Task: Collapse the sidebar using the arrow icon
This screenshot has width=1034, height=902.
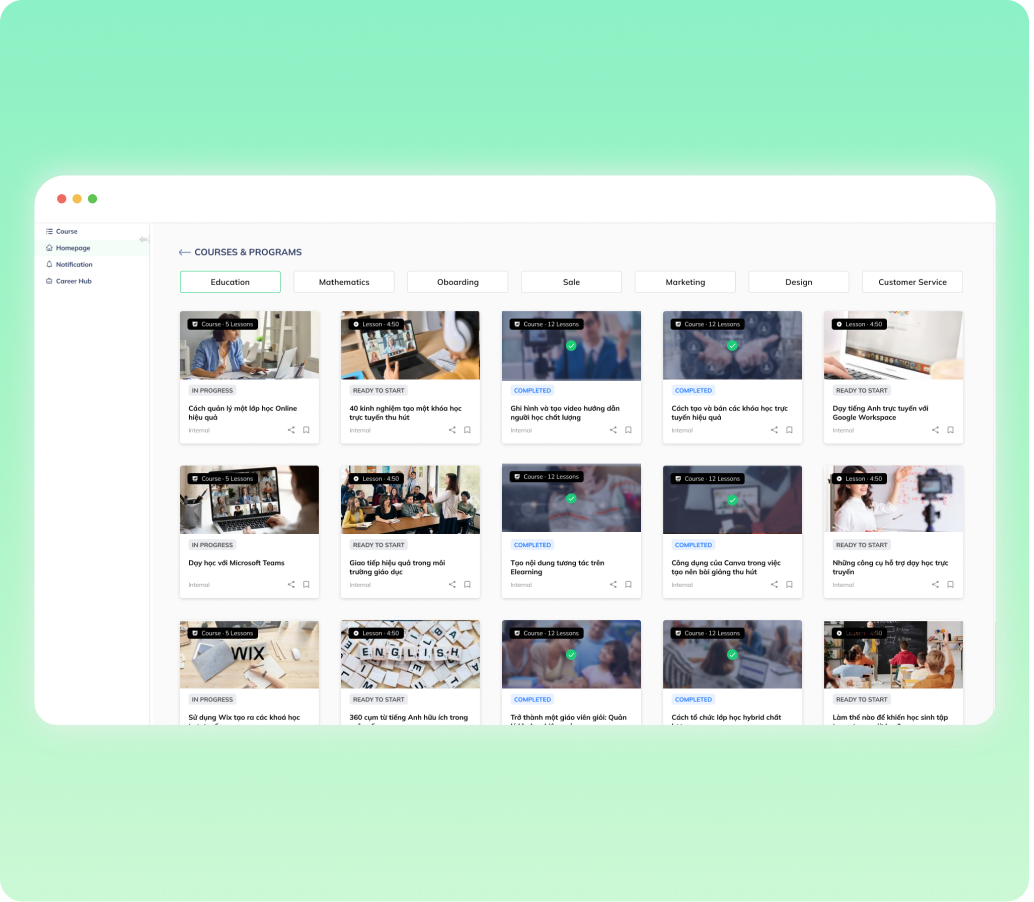Action: click(143, 240)
